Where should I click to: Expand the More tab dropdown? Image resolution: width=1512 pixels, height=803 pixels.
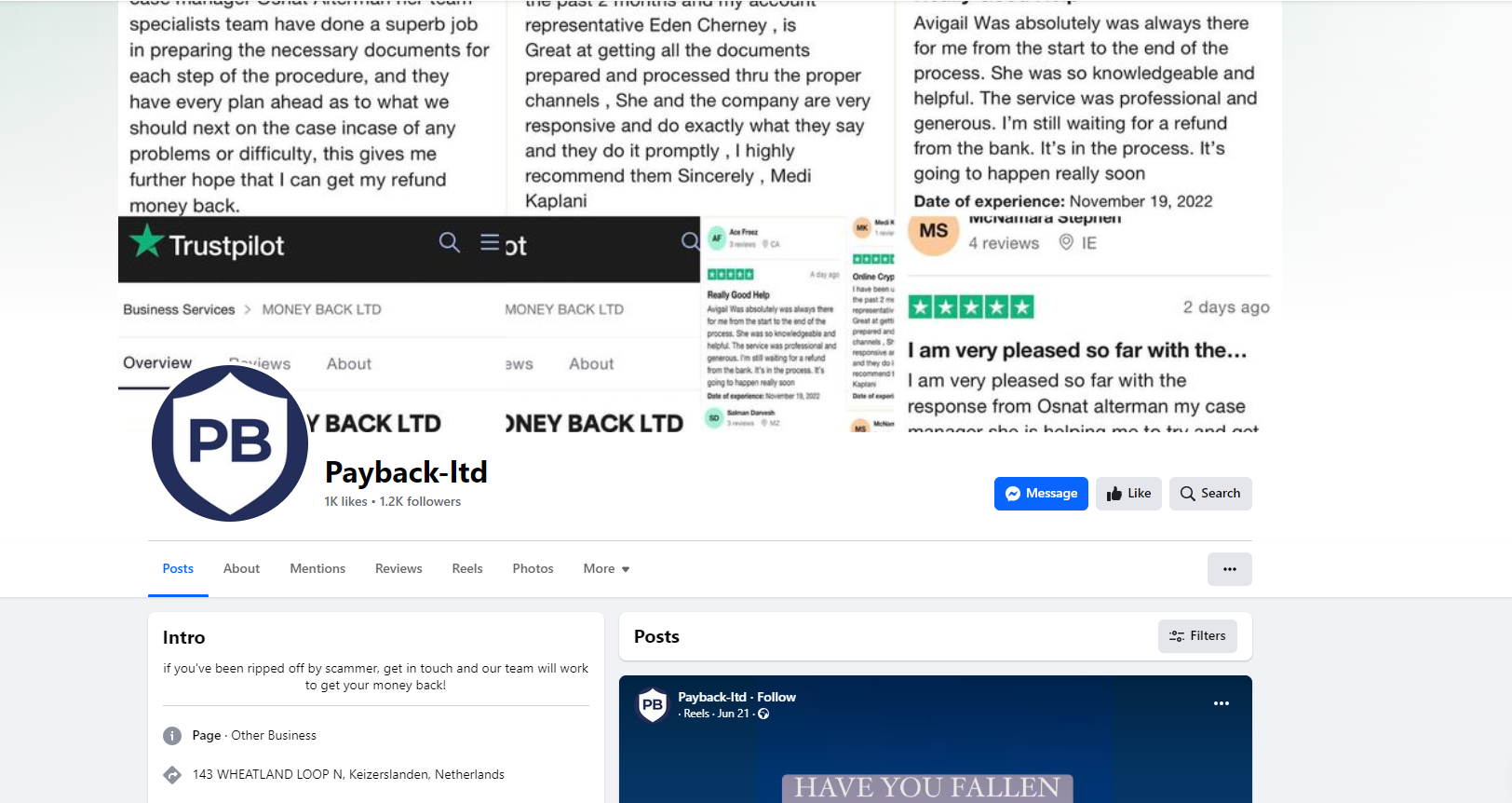click(606, 569)
